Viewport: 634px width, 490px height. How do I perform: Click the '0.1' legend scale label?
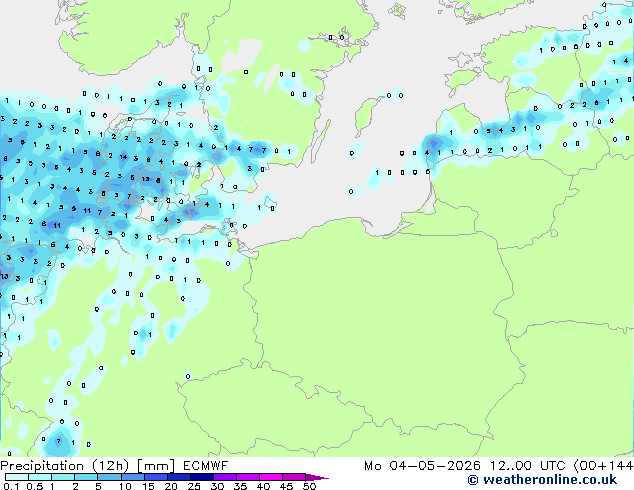point(11,486)
